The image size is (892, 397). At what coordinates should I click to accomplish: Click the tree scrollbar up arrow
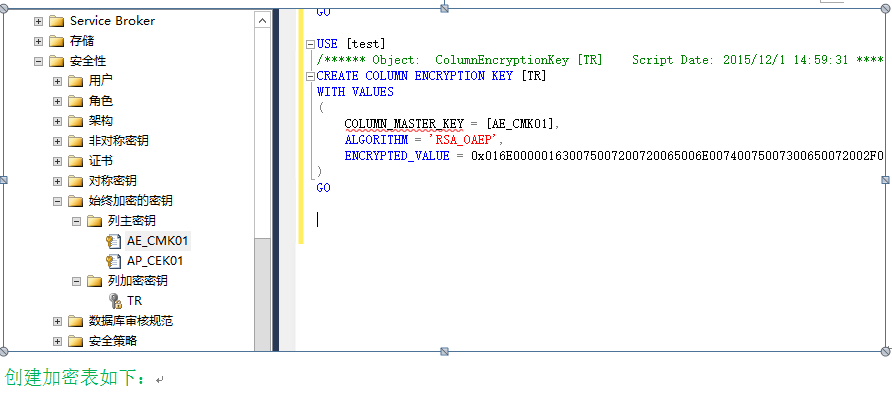(x=263, y=20)
